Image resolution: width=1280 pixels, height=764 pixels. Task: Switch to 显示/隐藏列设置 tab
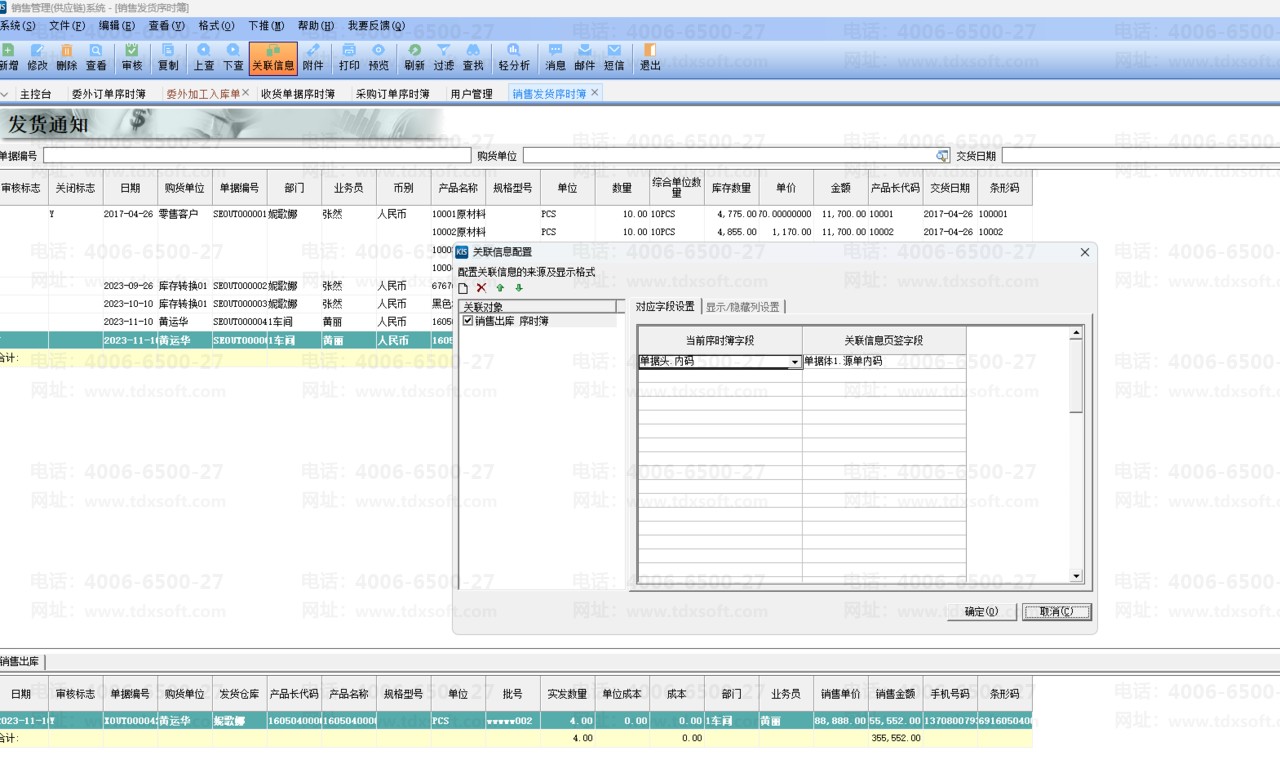pos(743,307)
